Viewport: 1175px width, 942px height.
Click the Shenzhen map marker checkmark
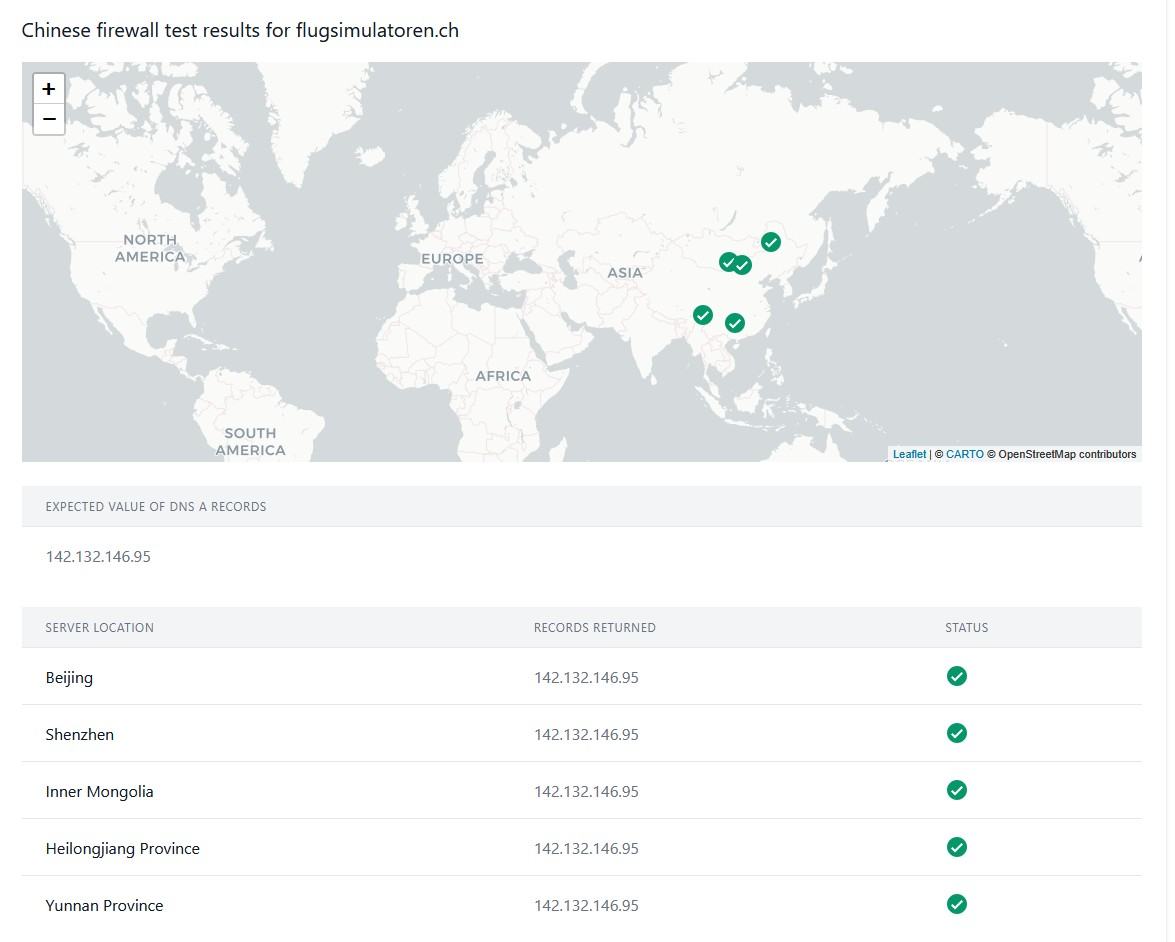pos(735,323)
